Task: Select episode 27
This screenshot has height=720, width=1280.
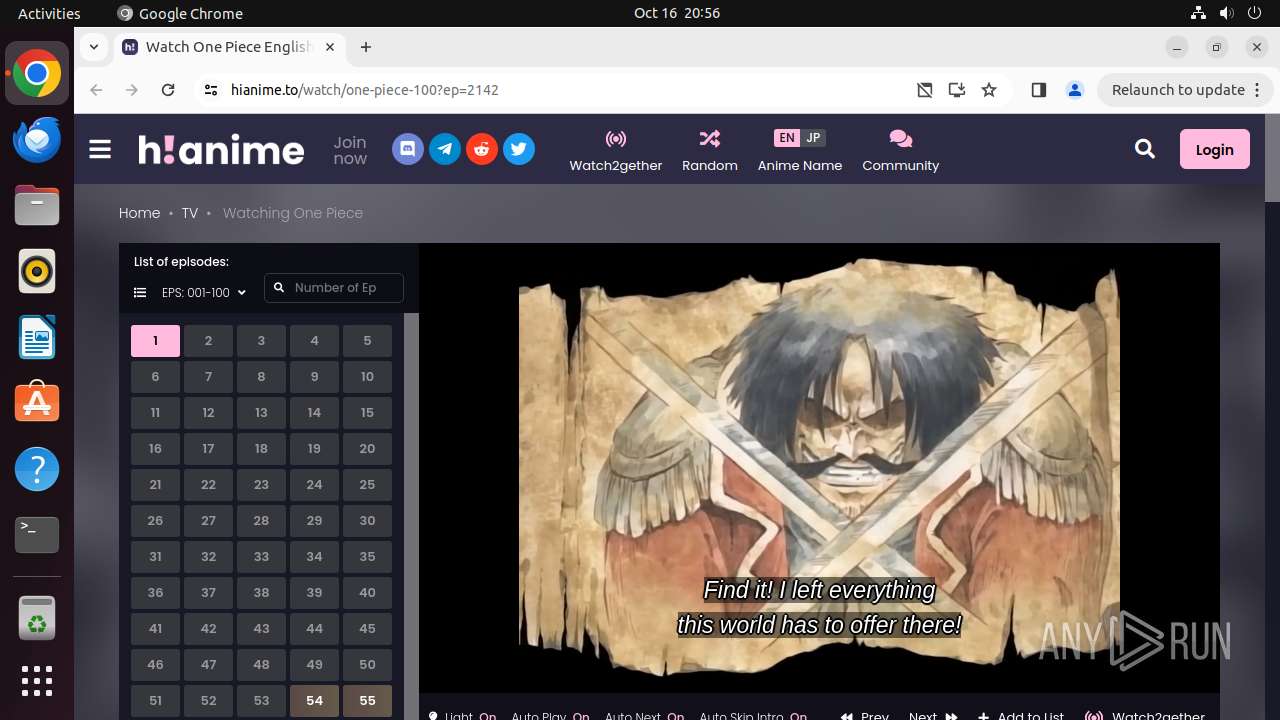Action: [208, 521]
